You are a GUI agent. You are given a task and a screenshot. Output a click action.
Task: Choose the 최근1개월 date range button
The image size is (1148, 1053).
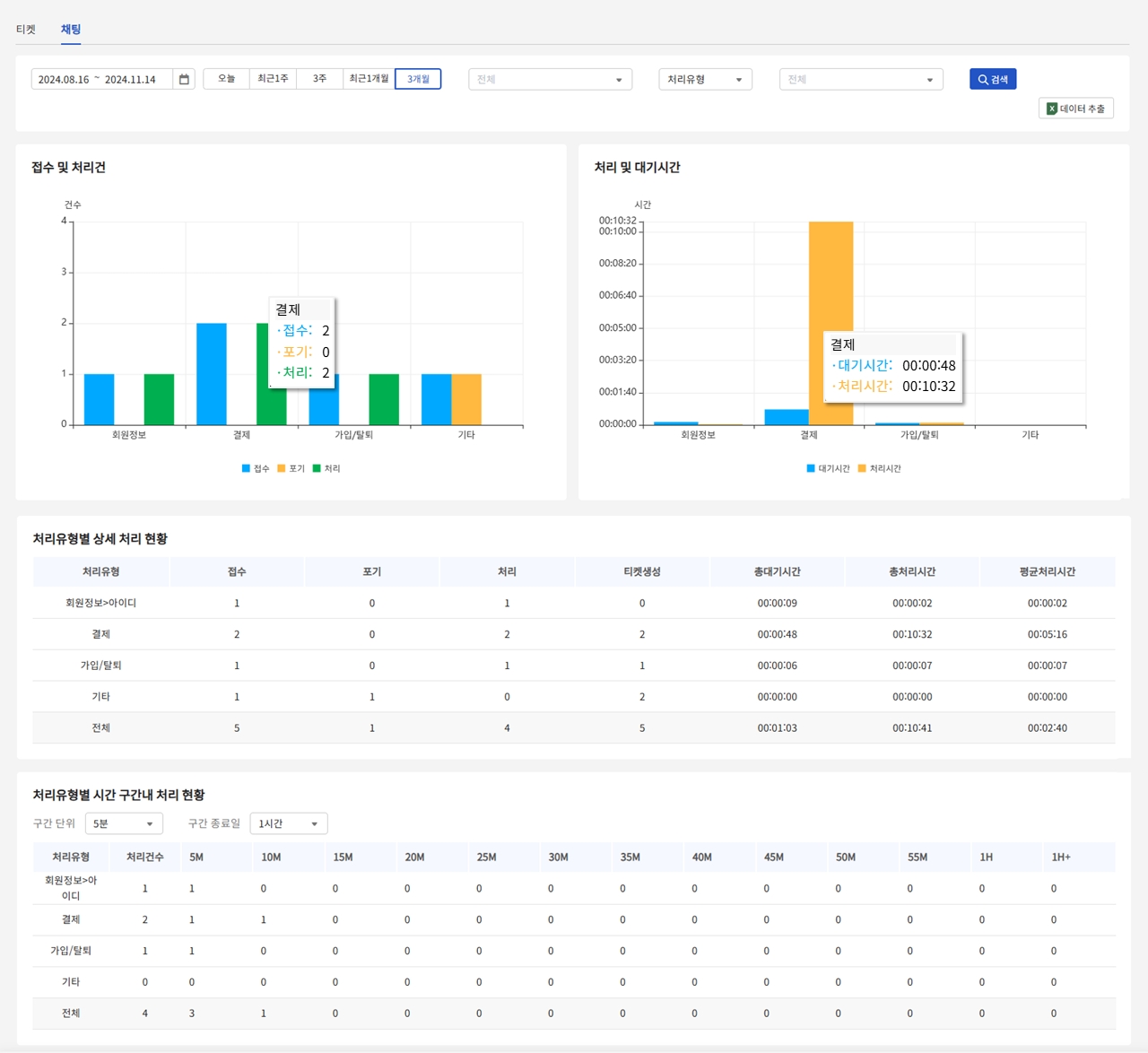tap(369, 79)
